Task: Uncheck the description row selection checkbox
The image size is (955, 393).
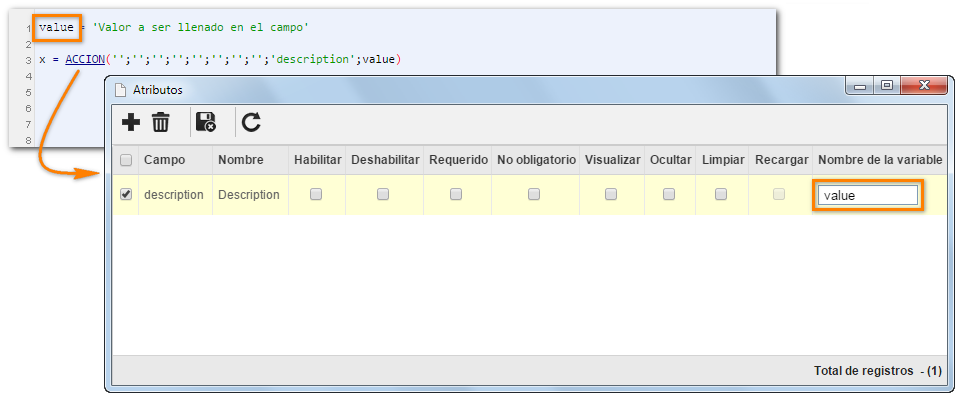Action: [x=126, y=194]
